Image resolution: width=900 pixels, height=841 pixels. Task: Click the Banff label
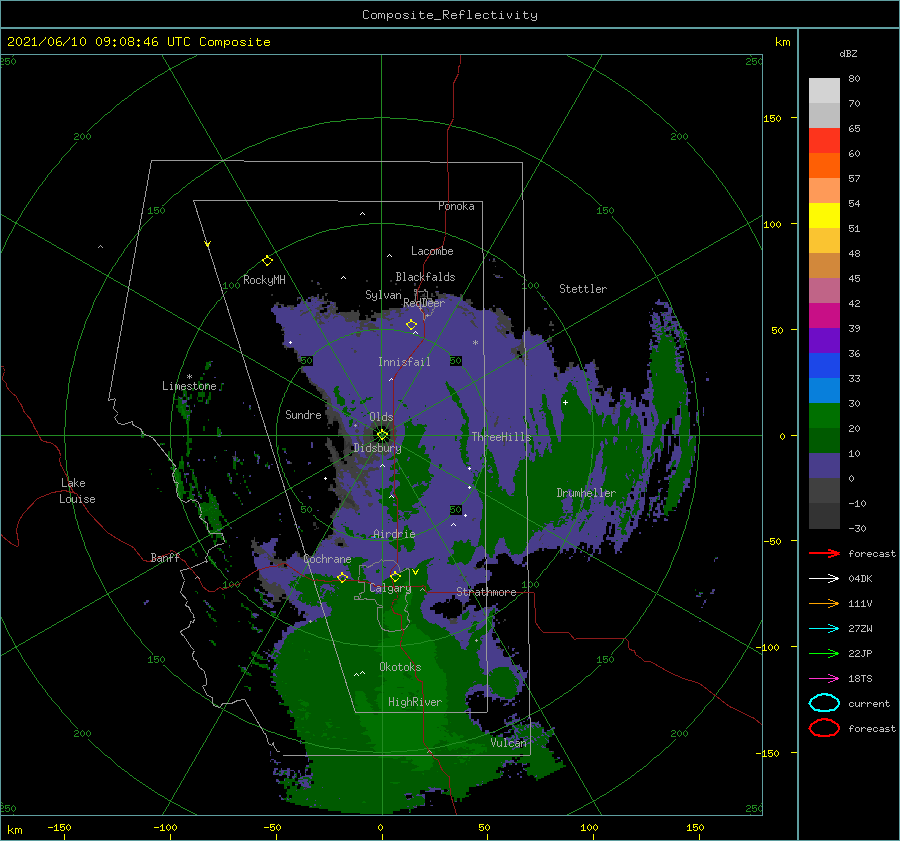coord(165,557)
